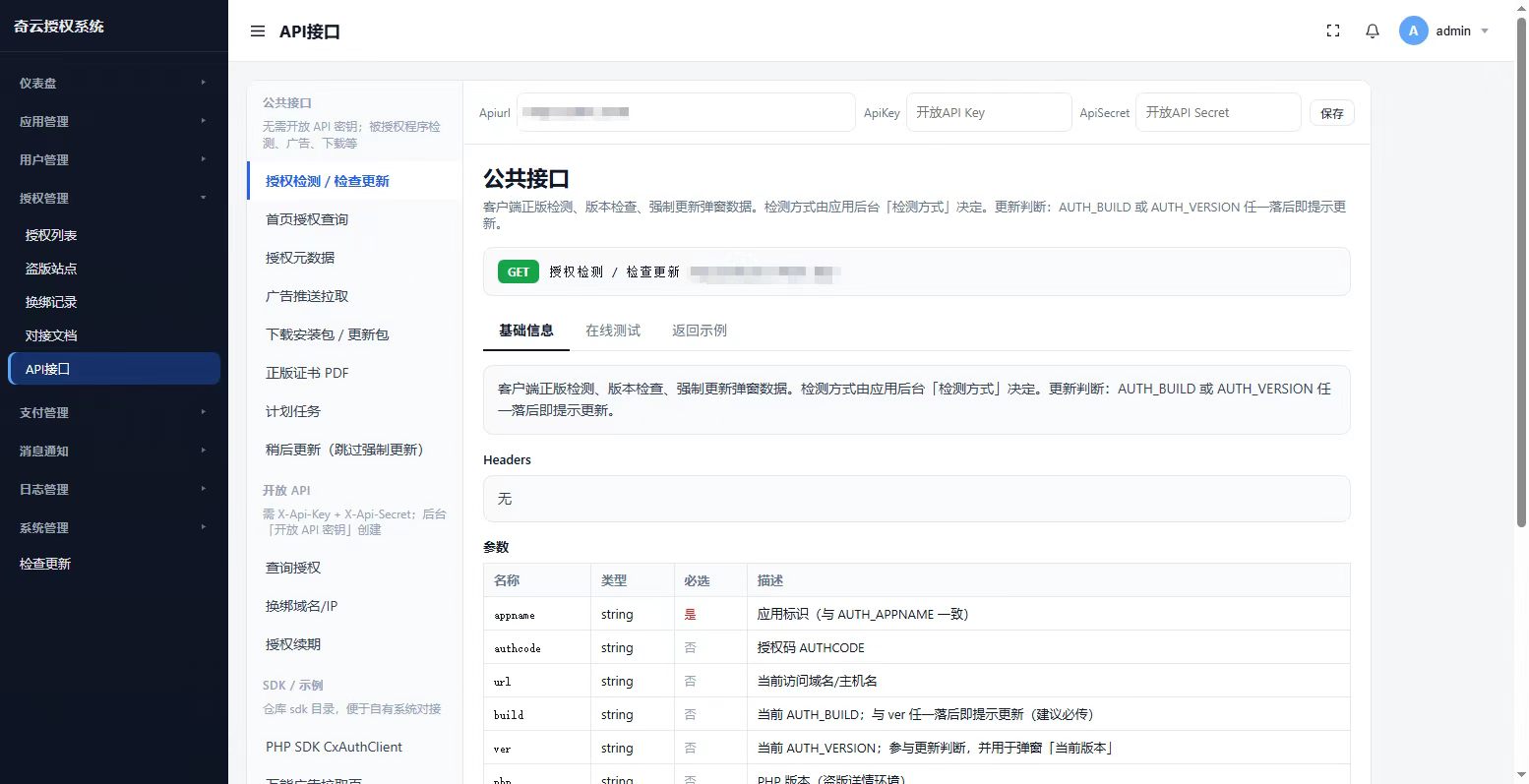Open the admin user dropdown
This screenshot has width=1529, height=784.
click(x=1444, y=30)
